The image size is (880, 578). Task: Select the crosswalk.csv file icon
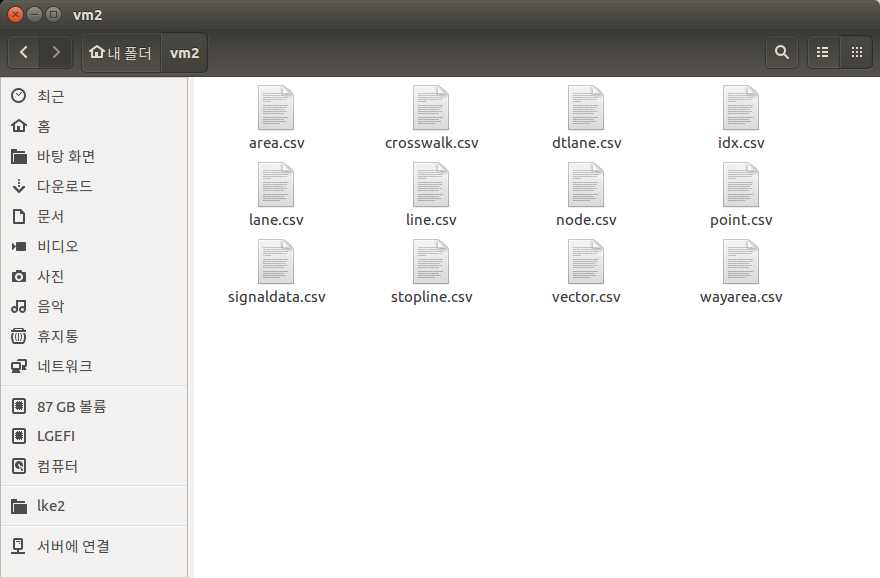click(430, 108)
